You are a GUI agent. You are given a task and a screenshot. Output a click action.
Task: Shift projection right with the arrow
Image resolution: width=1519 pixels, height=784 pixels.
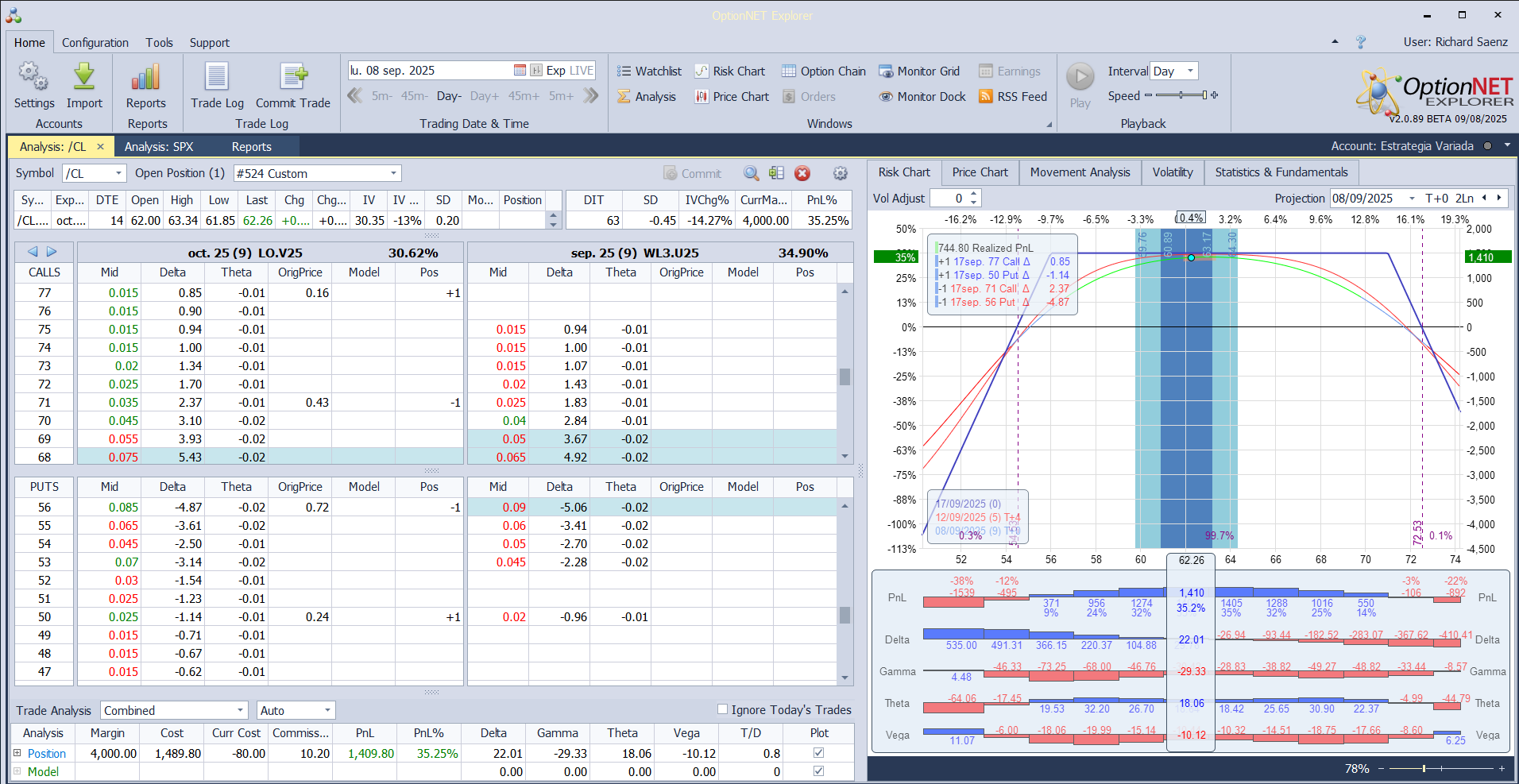(x=1499, y=198)
